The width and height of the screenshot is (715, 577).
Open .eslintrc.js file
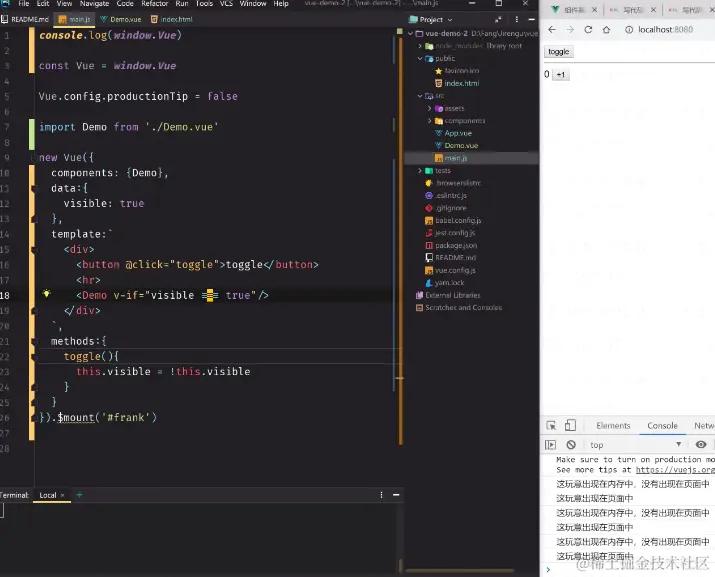click(x=446, y=196)
